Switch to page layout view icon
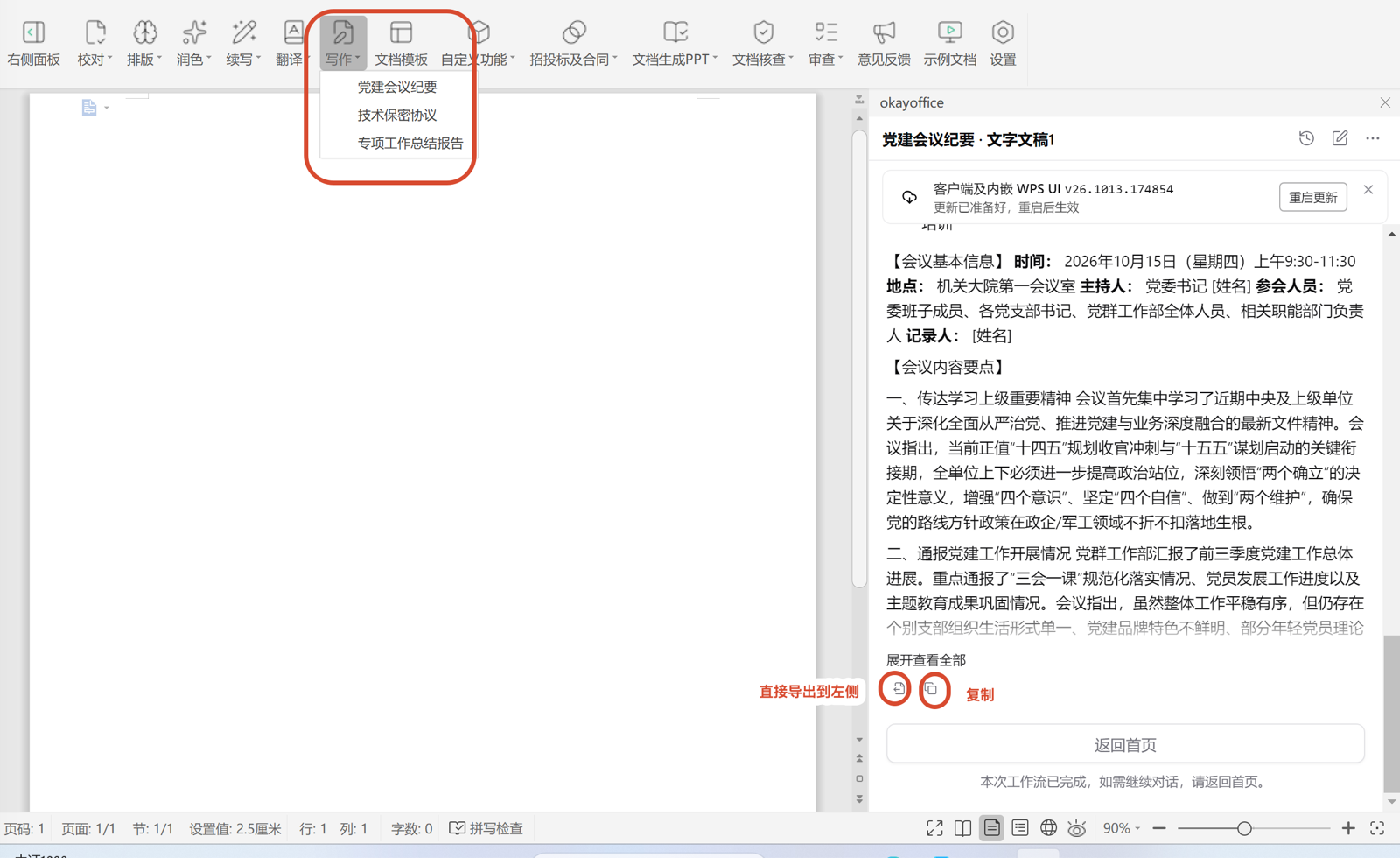This screenshot has height=858, width=1400. point(991,828)
